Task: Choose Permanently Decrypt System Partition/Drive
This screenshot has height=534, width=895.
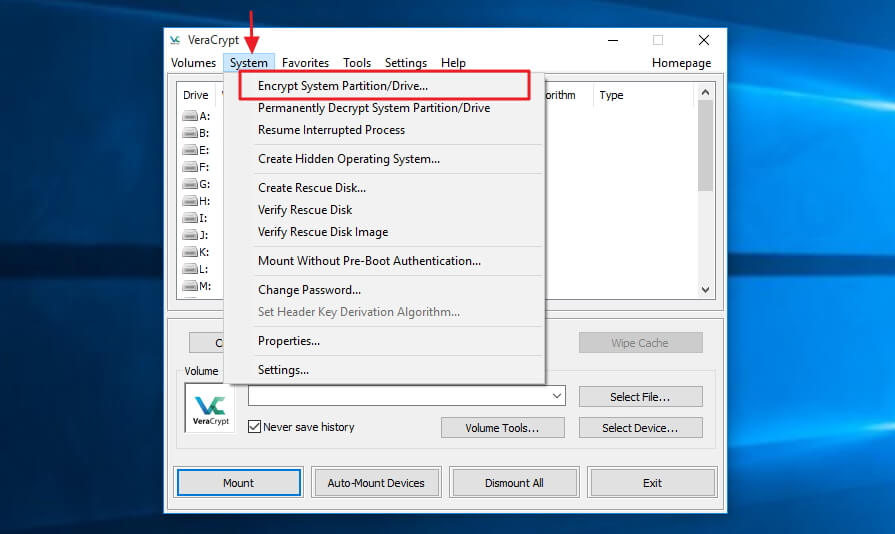Action: click(x=385, y=108)
